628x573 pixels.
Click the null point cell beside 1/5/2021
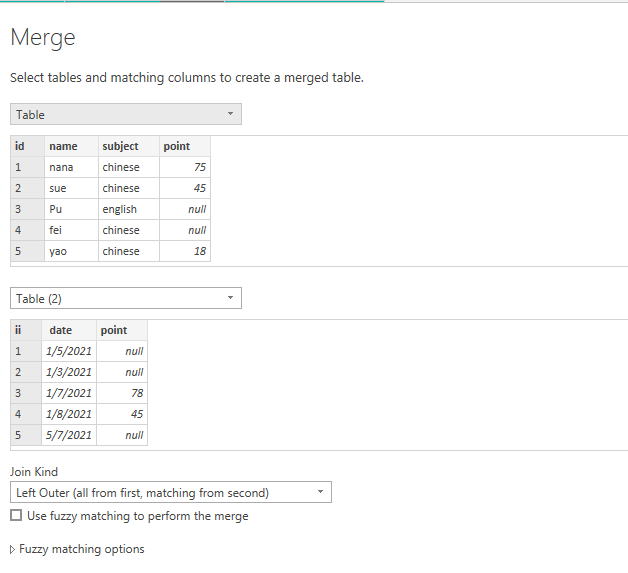pos(122,351)
